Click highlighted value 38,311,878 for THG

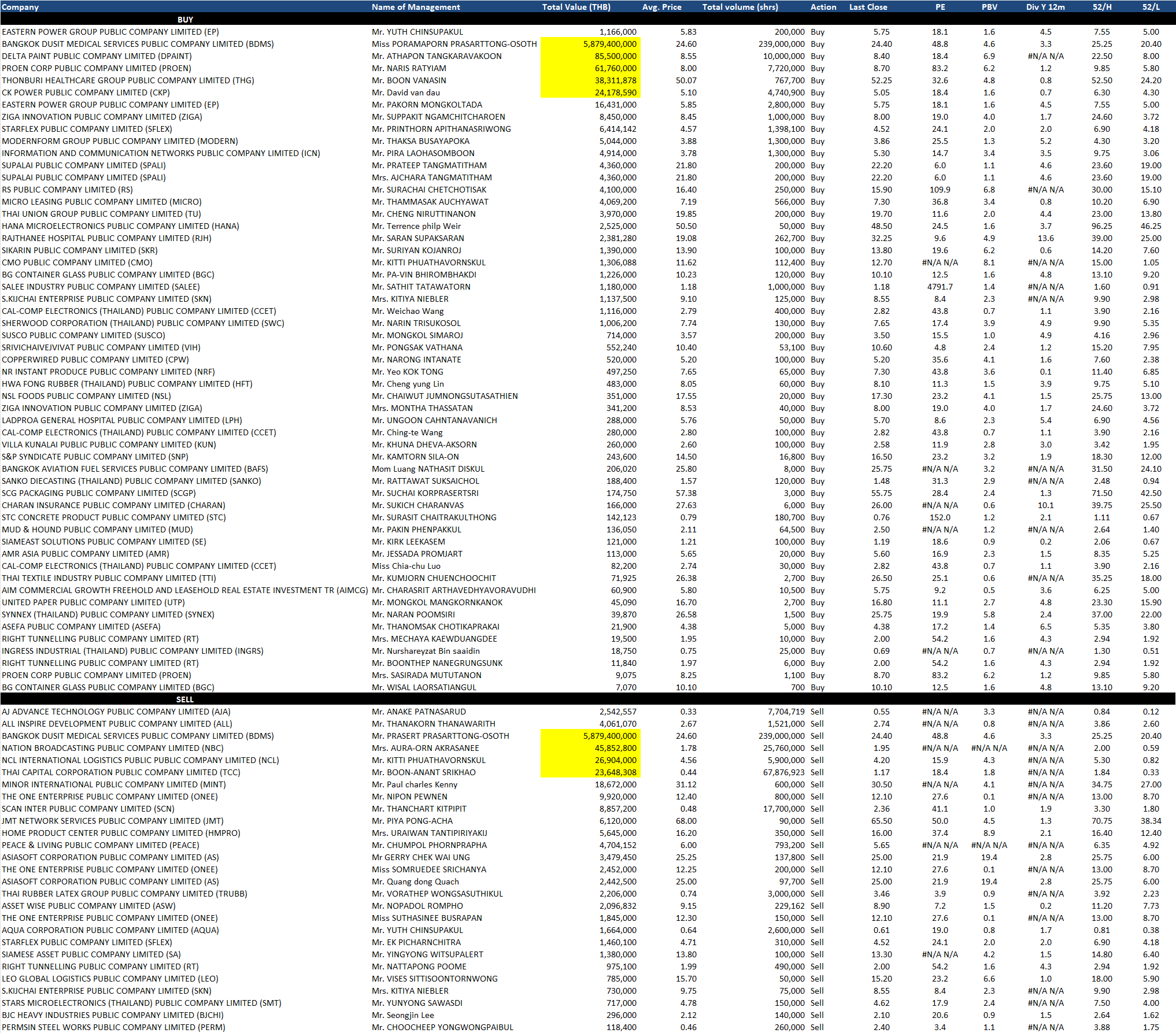590,80
